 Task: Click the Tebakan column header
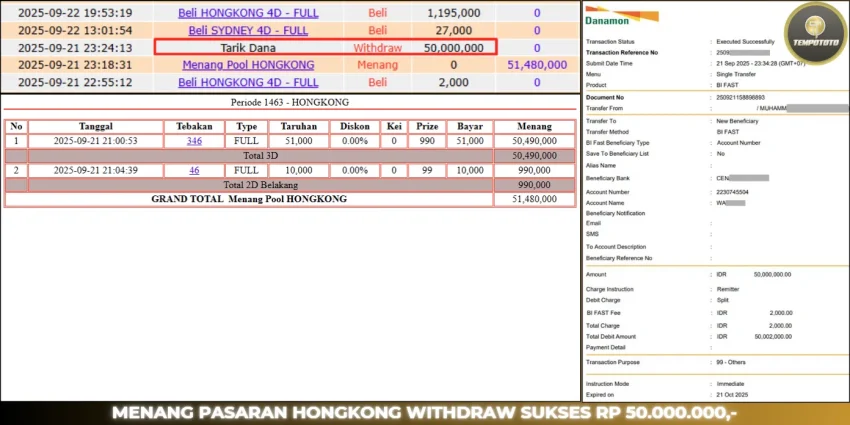click(x=194, y=126)
